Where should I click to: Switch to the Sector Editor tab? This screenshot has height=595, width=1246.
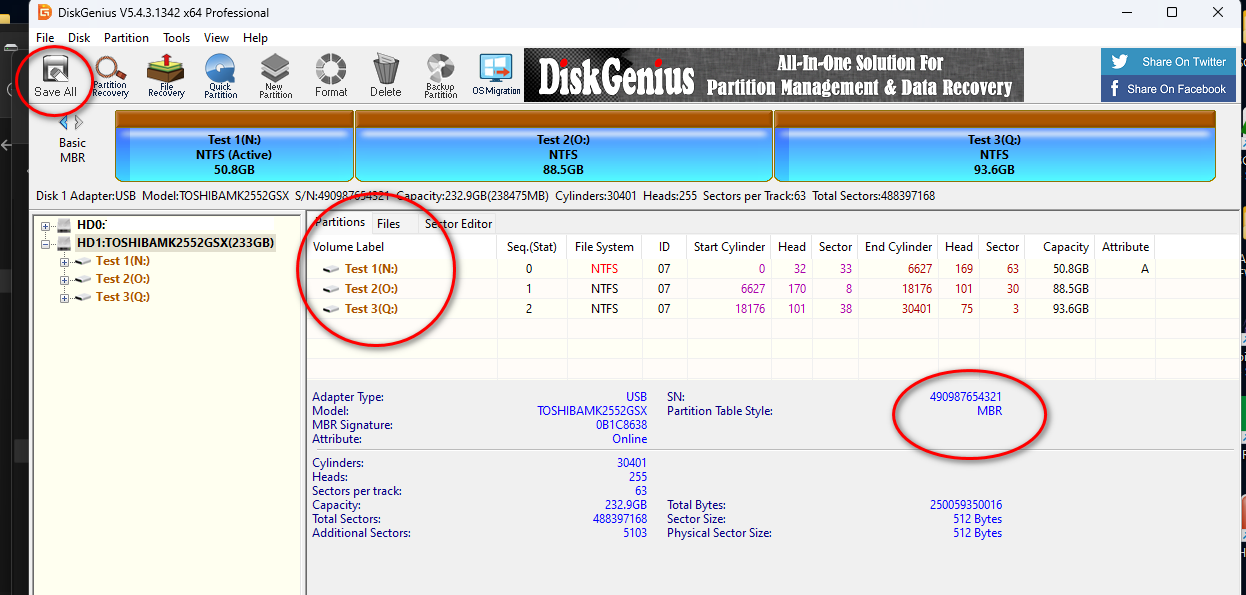coord(458,224)
